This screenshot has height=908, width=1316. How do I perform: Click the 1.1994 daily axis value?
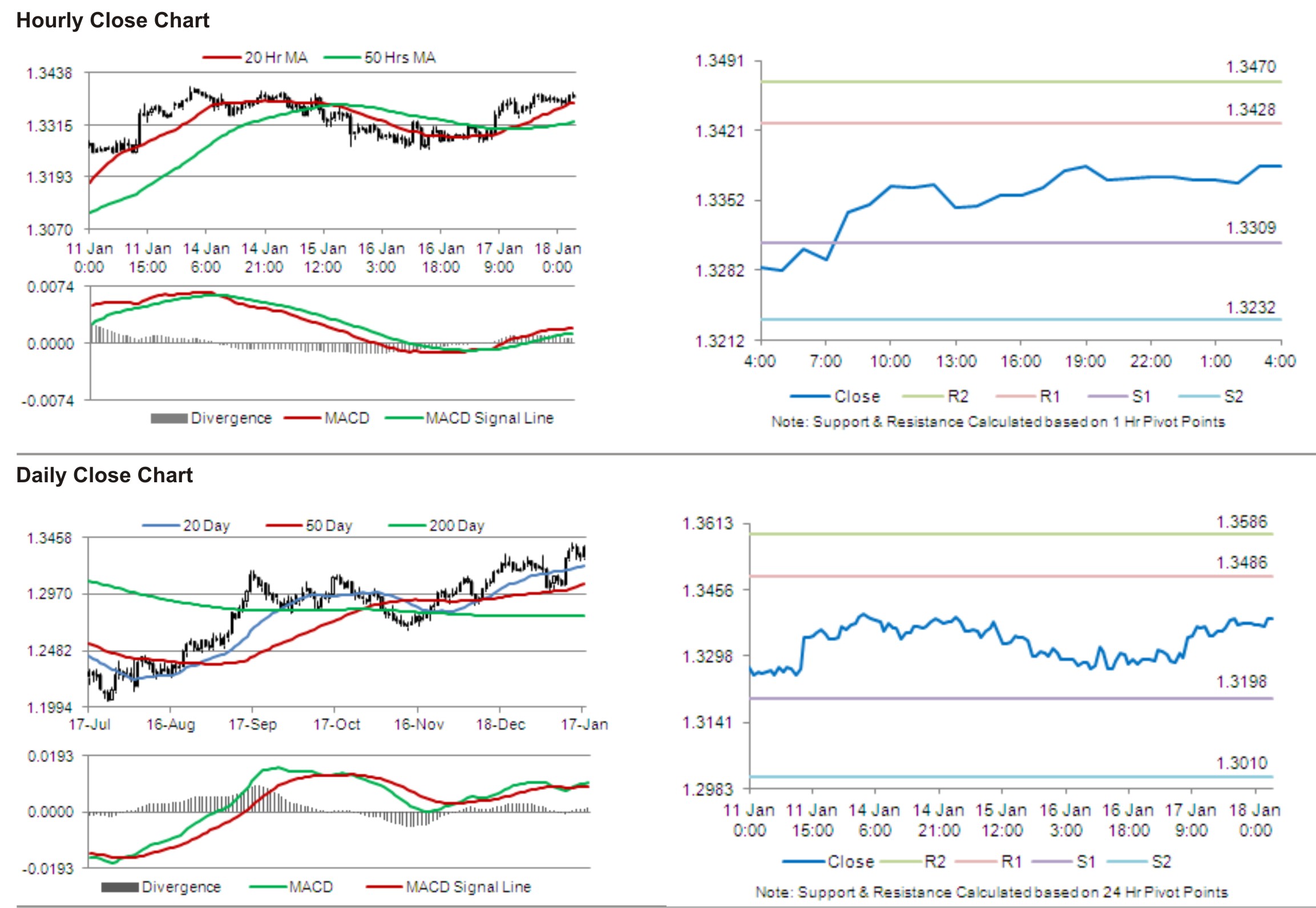tap(50, 708)
